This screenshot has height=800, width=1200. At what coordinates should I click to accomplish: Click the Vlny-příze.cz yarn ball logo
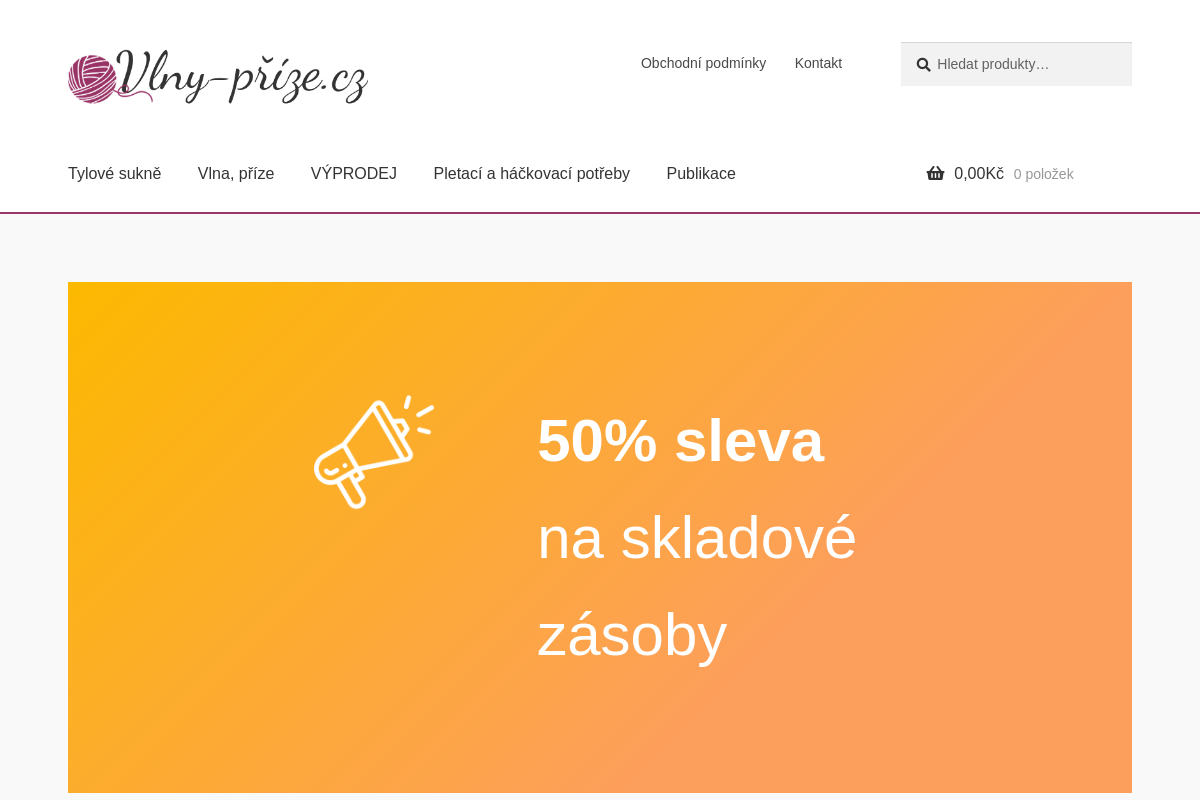tap(218, 77)
